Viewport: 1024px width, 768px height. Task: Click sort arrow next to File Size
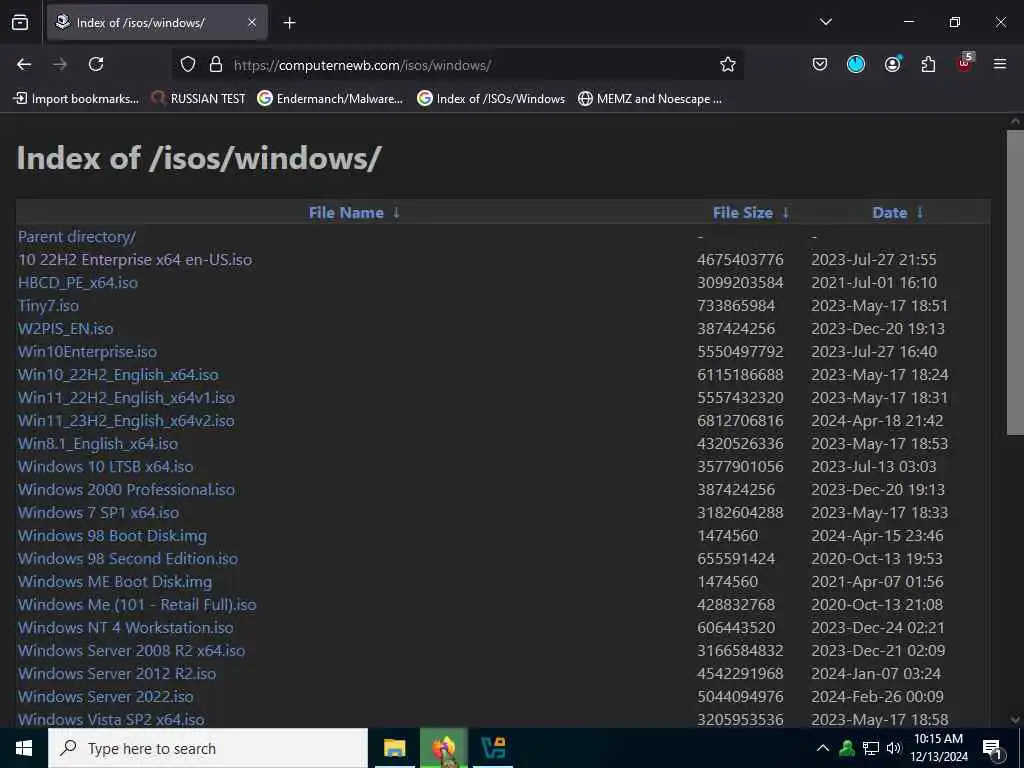786,212
